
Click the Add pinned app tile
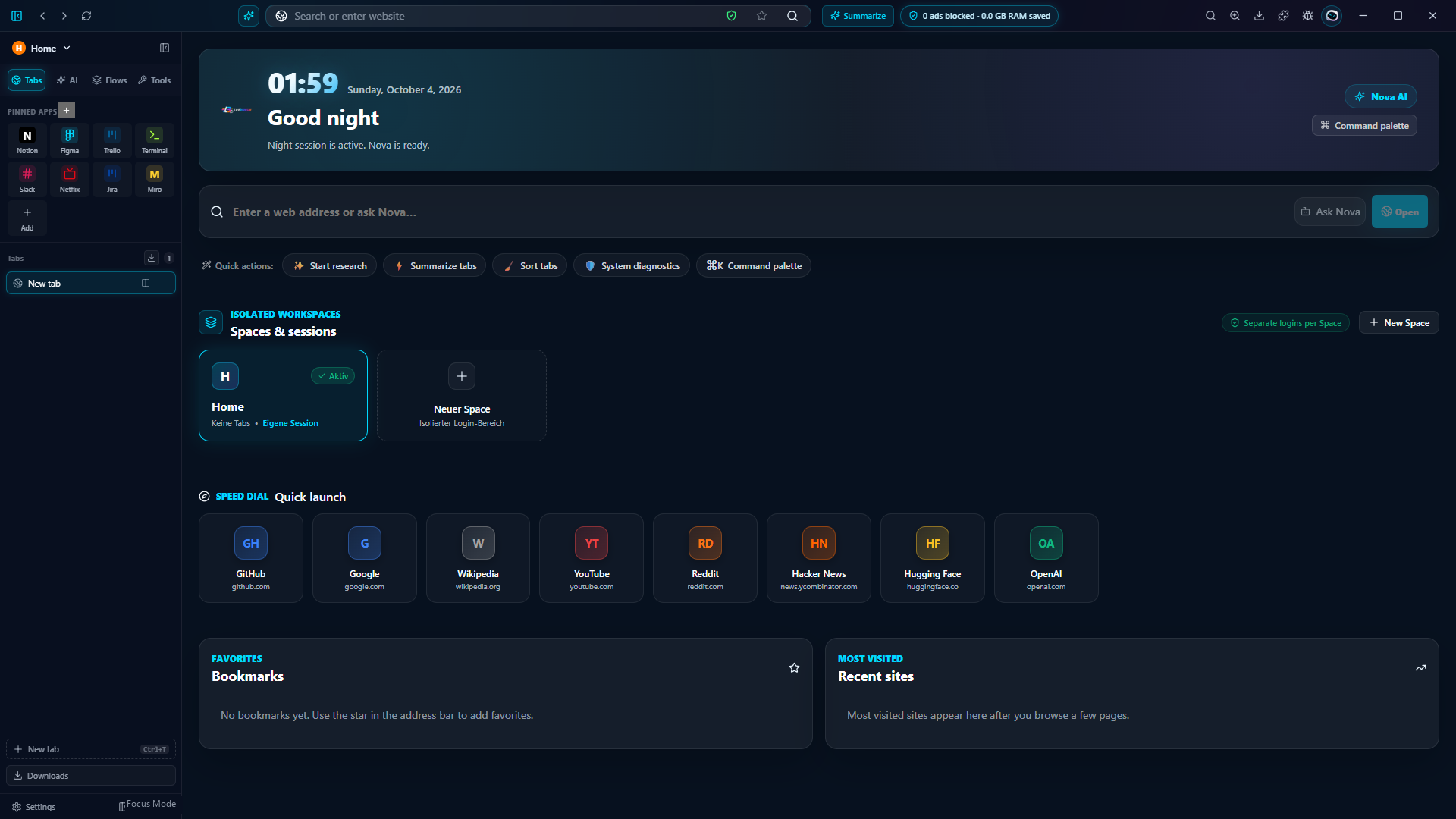tap(27, 218)
